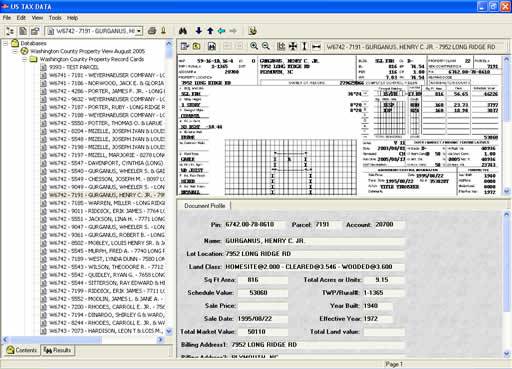This screenshot has height=369, width=512.
Task: Select W6743 - 7073 HARDISON, LEON T record
Action: coord(107,331)
